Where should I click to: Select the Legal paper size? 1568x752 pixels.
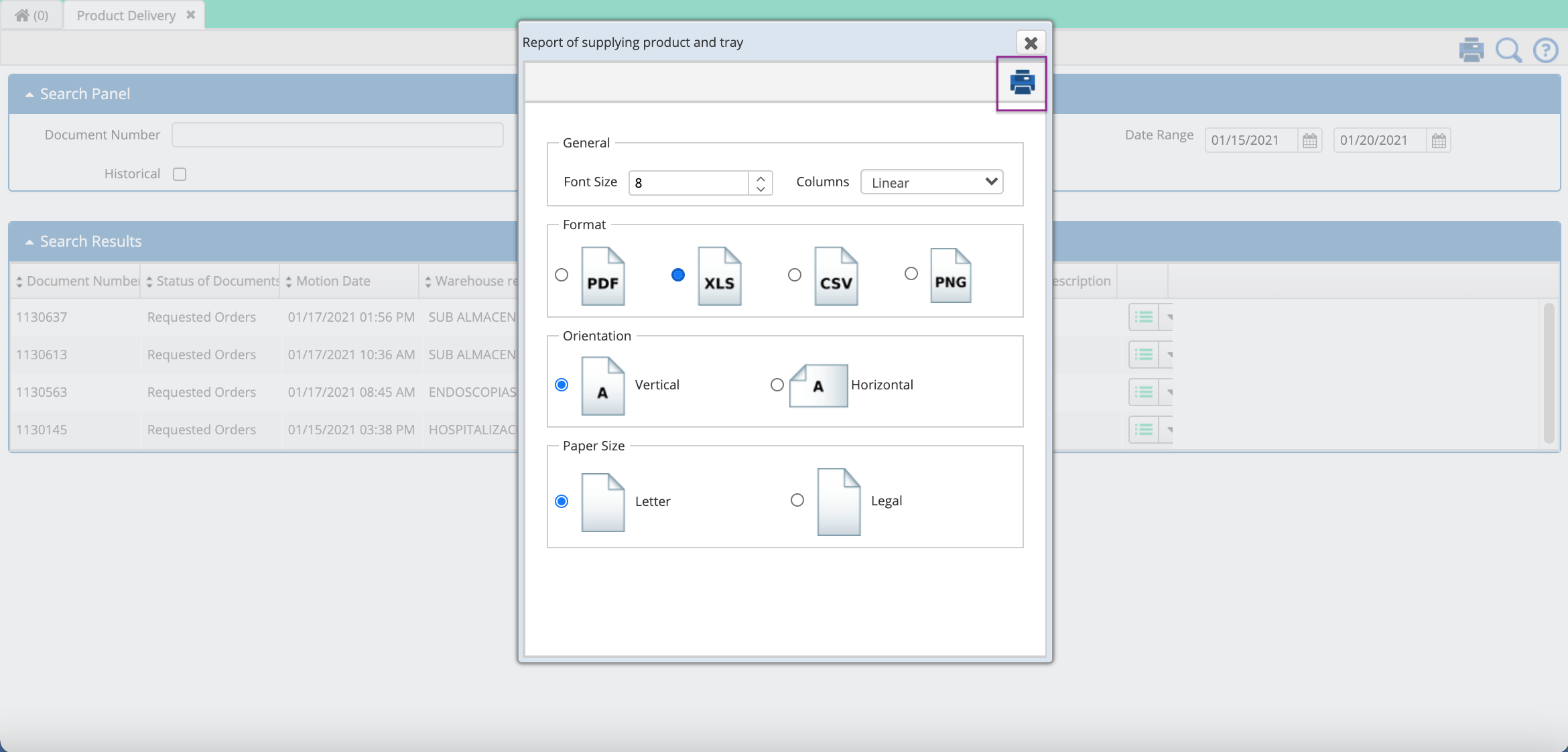point(797,501)
